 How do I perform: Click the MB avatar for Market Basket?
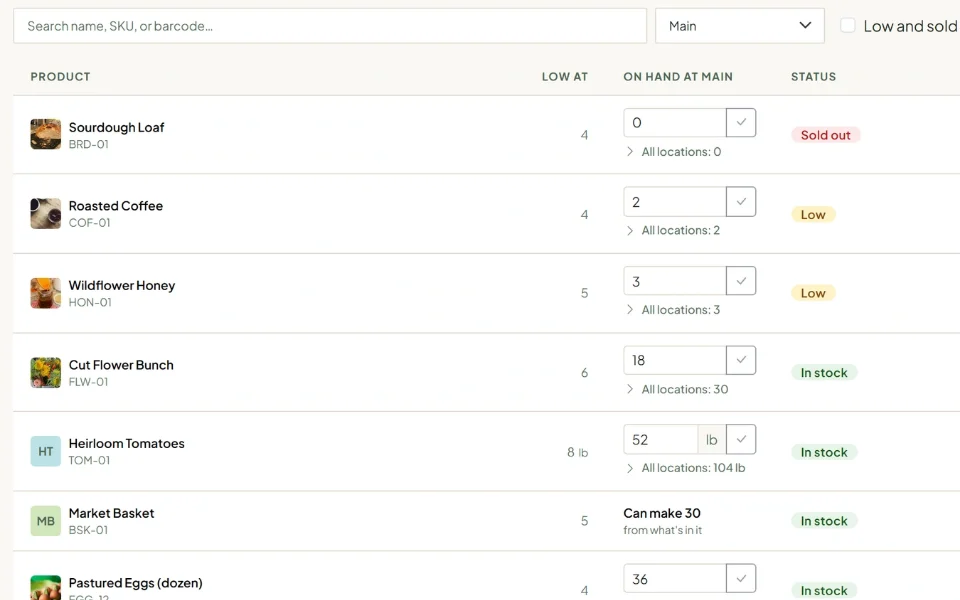click(46, 521)
